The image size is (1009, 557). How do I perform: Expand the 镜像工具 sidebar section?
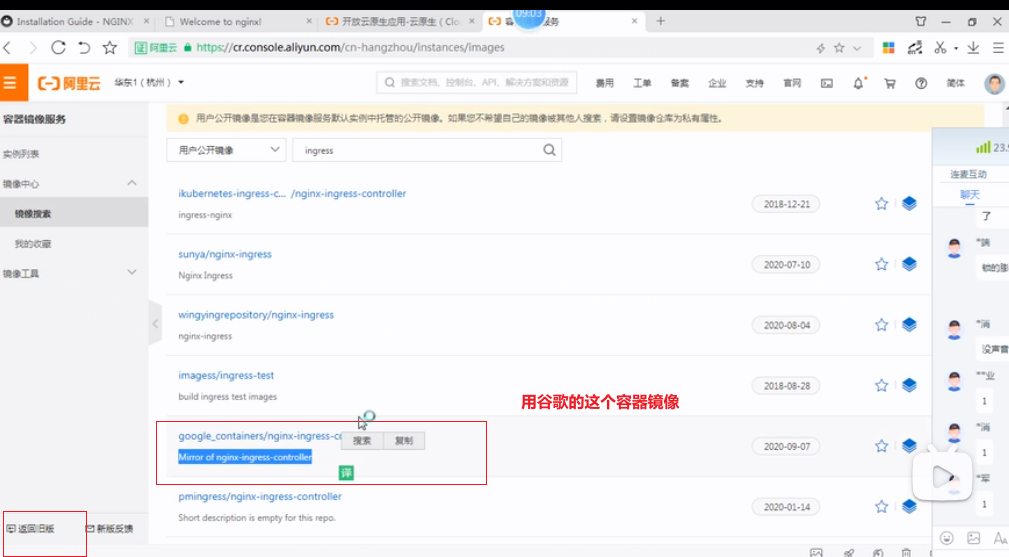coord(132,273)
